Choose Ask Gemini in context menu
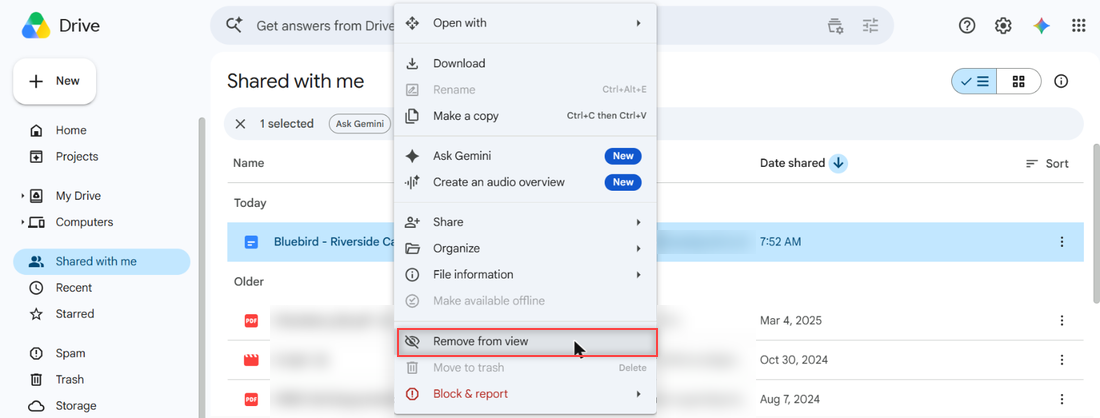Image resolution: width=1100 pixels, height=418 pixels. pyautogui.click(x=525, y=156)
